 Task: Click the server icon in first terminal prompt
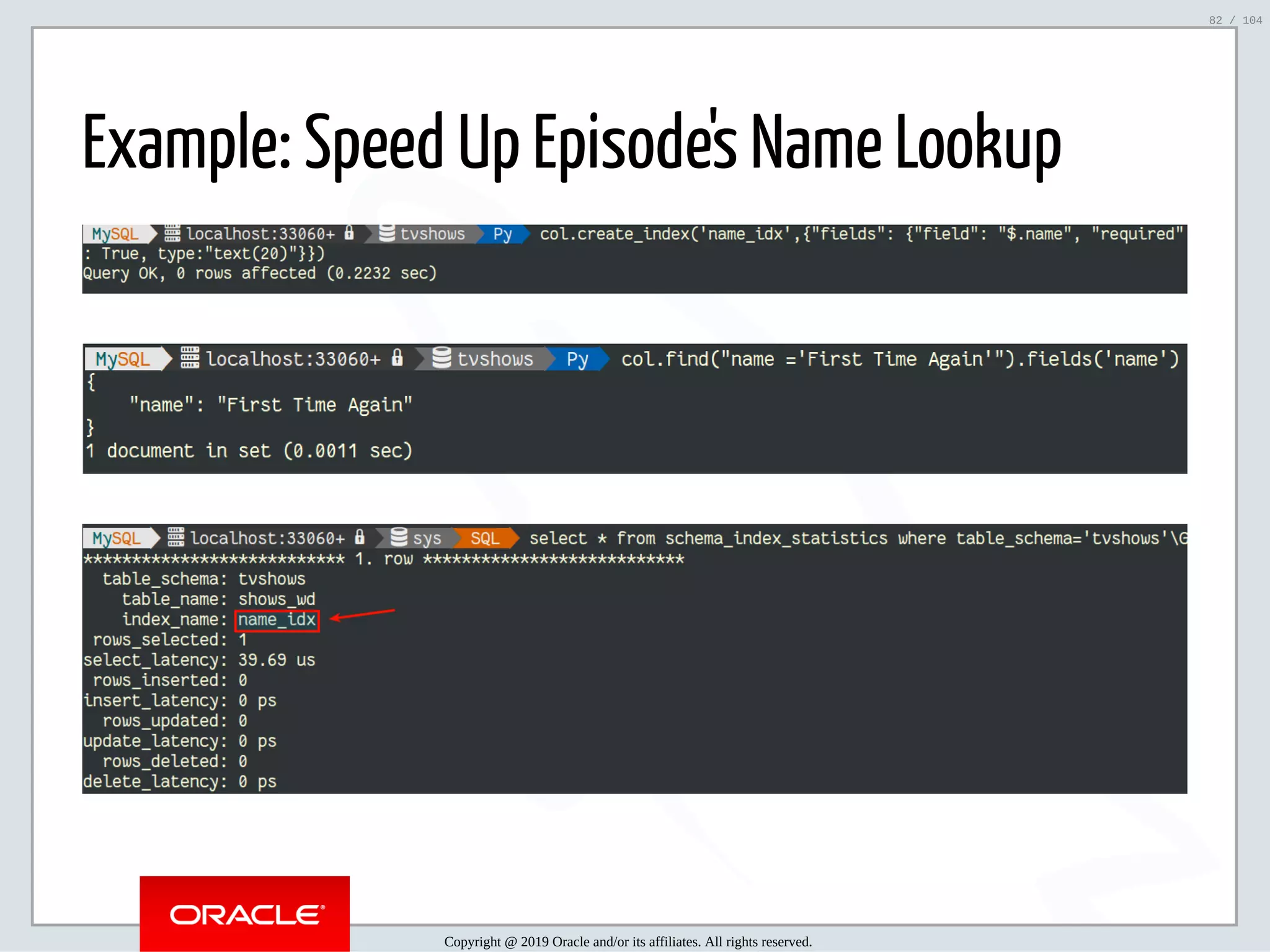172,234
